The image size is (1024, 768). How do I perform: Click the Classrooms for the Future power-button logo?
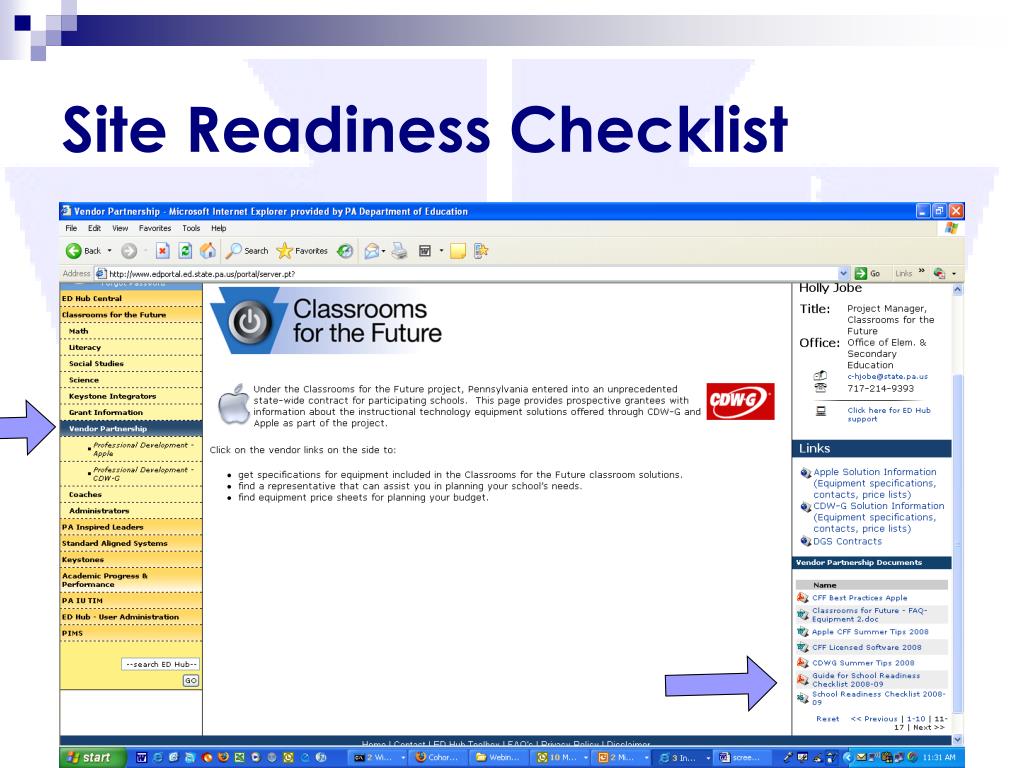249,322
